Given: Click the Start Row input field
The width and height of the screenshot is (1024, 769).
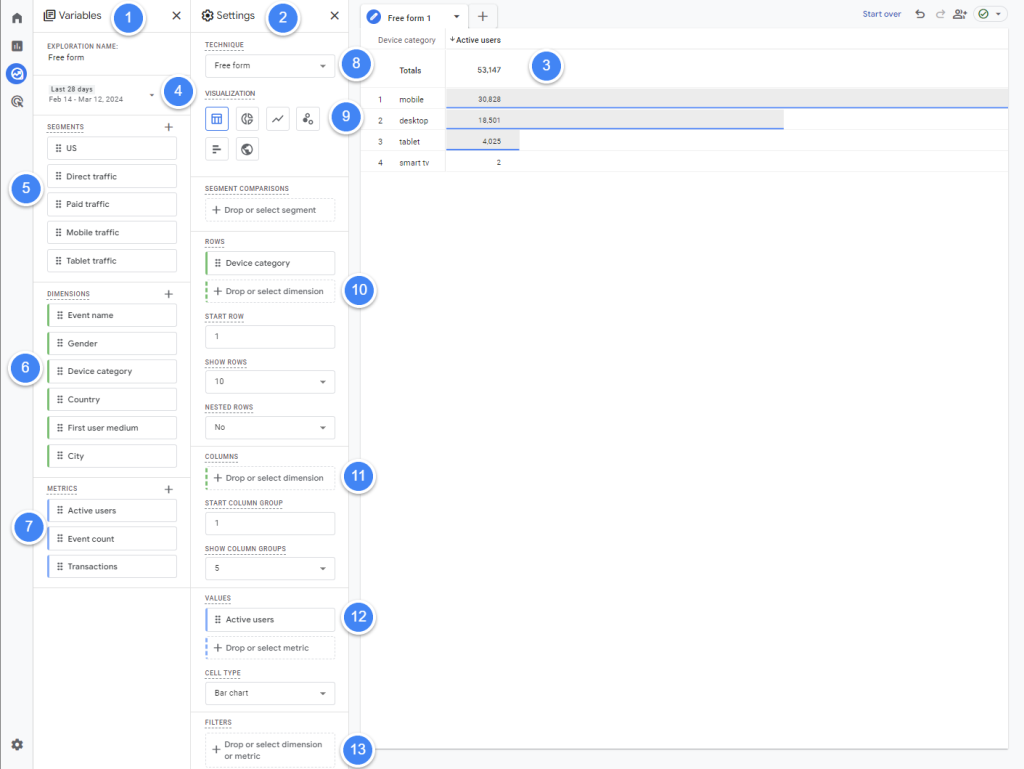Looking at the screenshot, I should (x=270, y=337).
